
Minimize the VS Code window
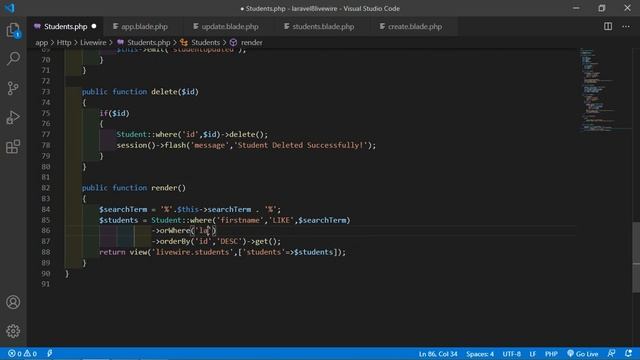(576, 8)
